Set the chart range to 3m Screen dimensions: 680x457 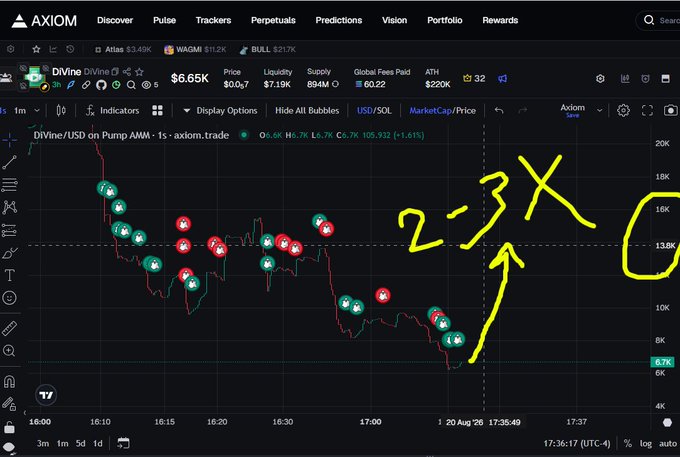tap(42, 444)
